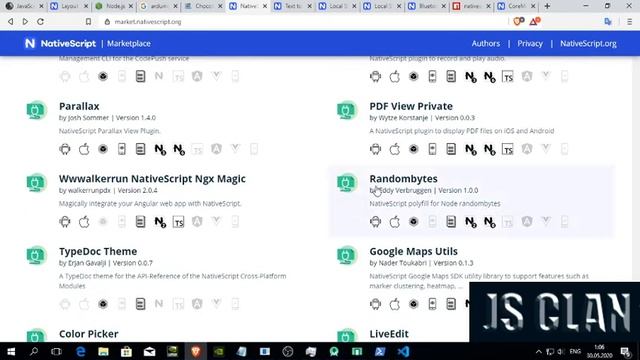
Task: Open Visual Studio Code from the taskbar
Action: coord(403,351)
